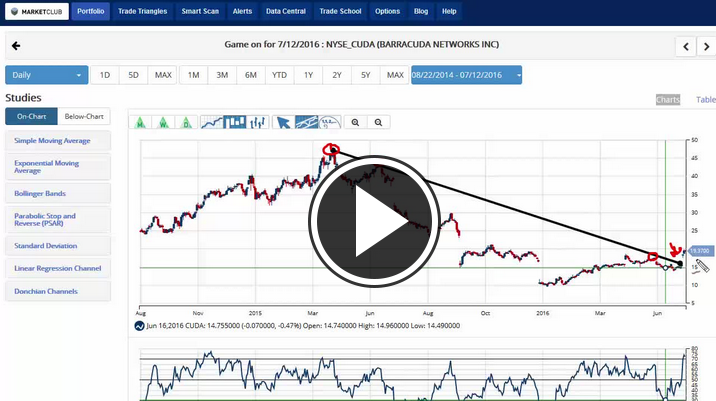The height and width of the screenshot is (401, 716).
Task: Click the trend line start handle at chart peak
Action: tap(333, 150)
